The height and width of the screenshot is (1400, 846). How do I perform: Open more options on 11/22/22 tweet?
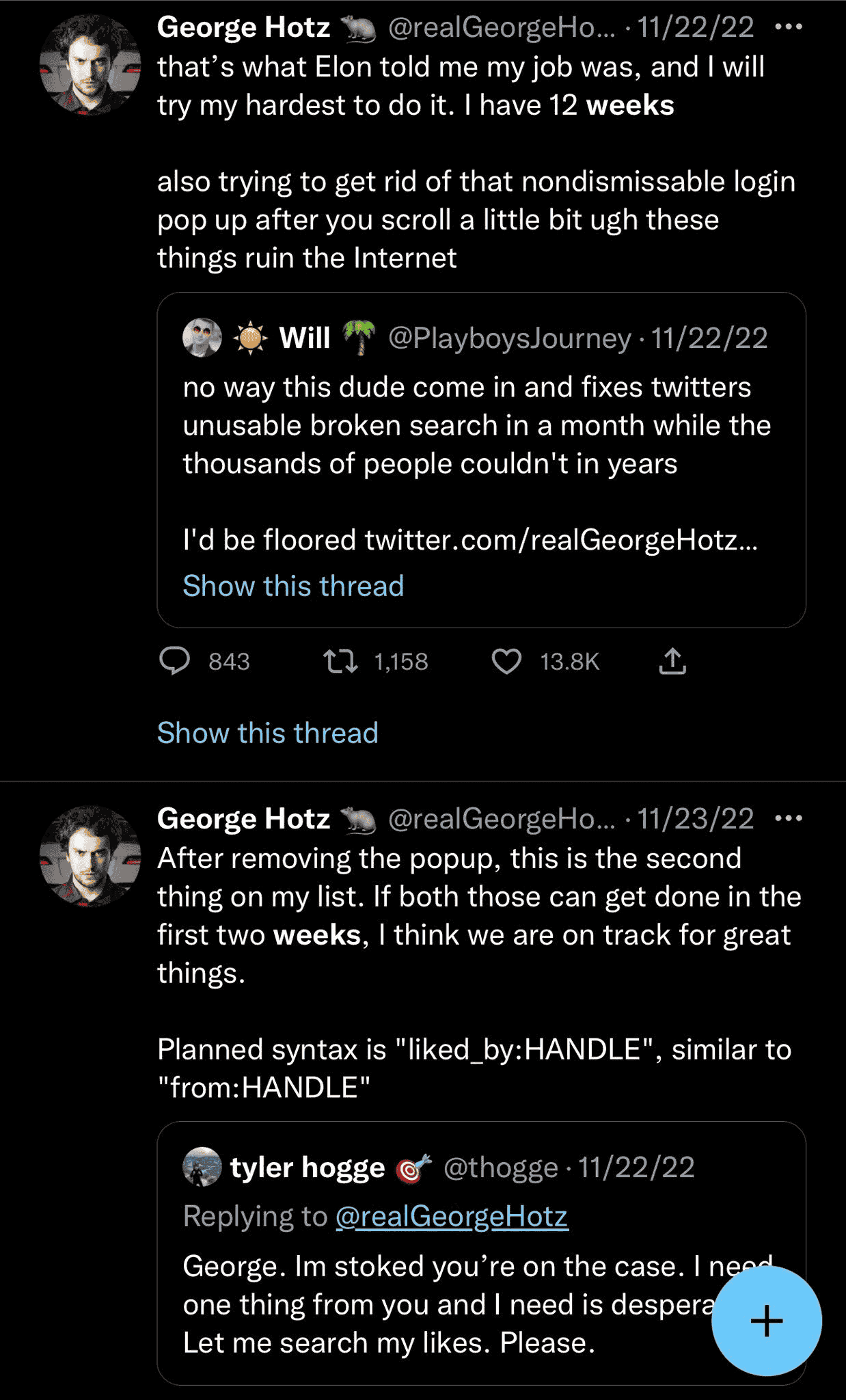(x=789, y=27)
